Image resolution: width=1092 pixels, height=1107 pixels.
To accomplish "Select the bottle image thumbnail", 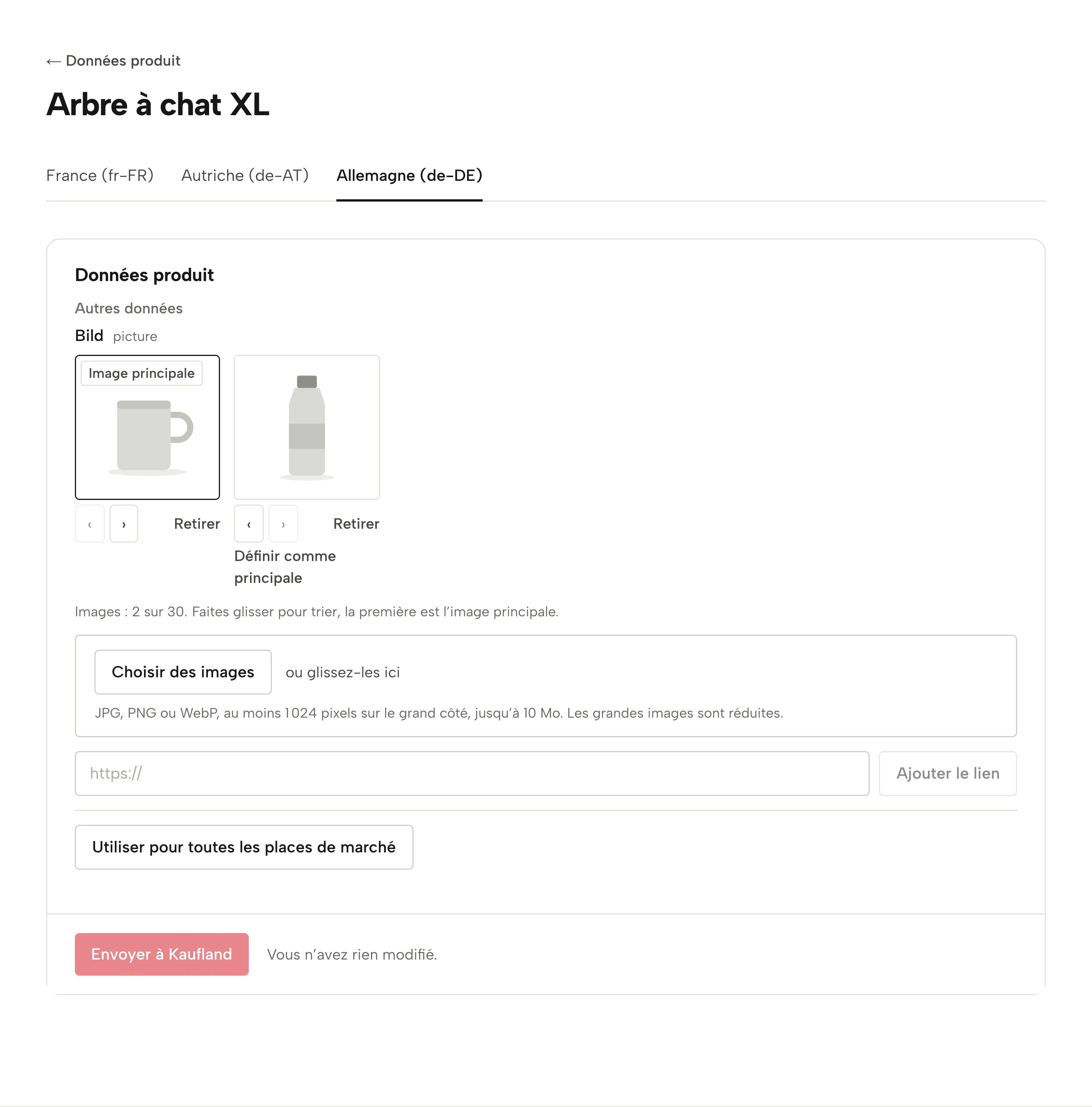I will [x=307, y=427].
